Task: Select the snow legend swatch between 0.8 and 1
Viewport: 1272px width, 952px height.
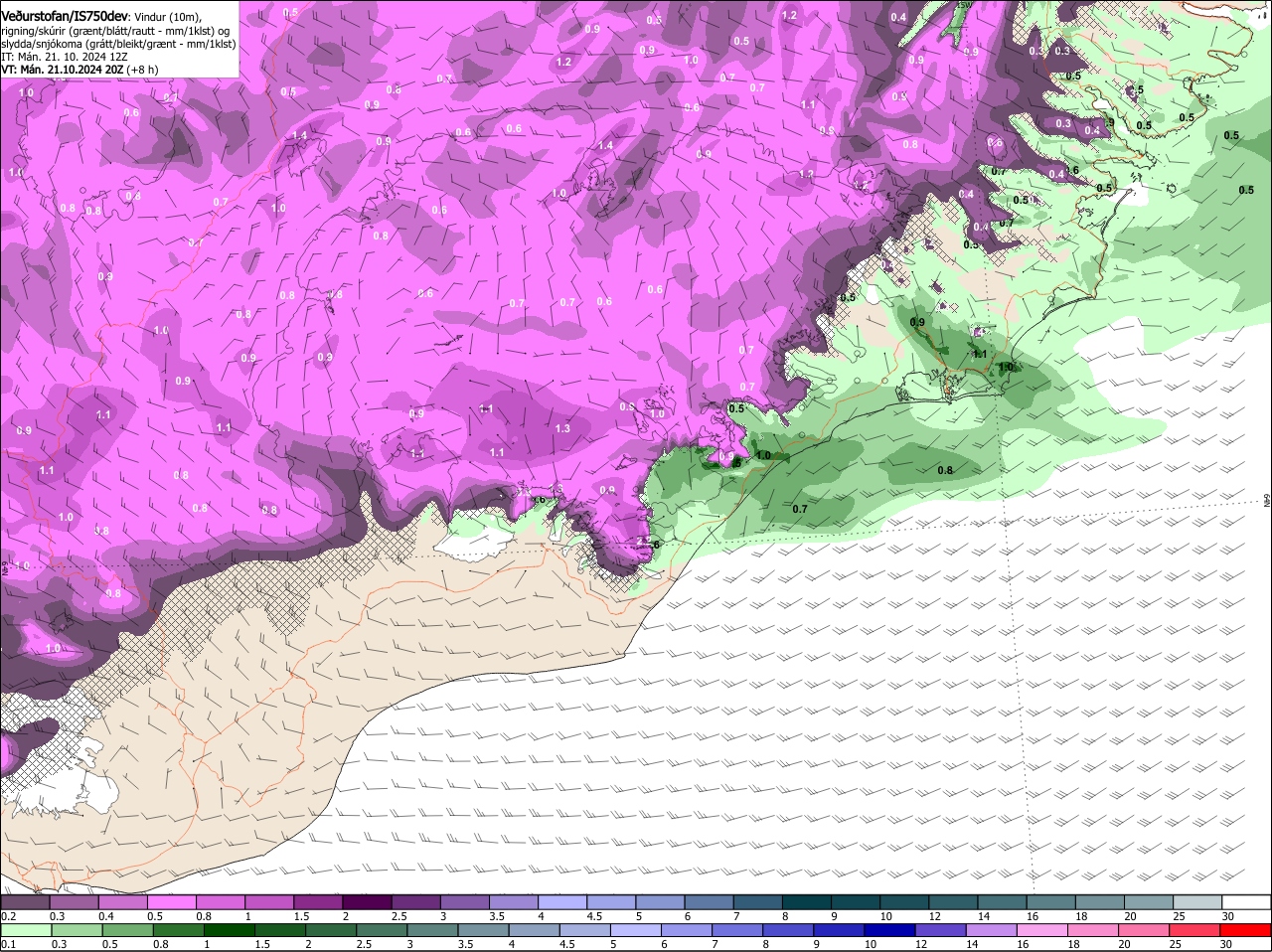Action: [x=221, y=902]
